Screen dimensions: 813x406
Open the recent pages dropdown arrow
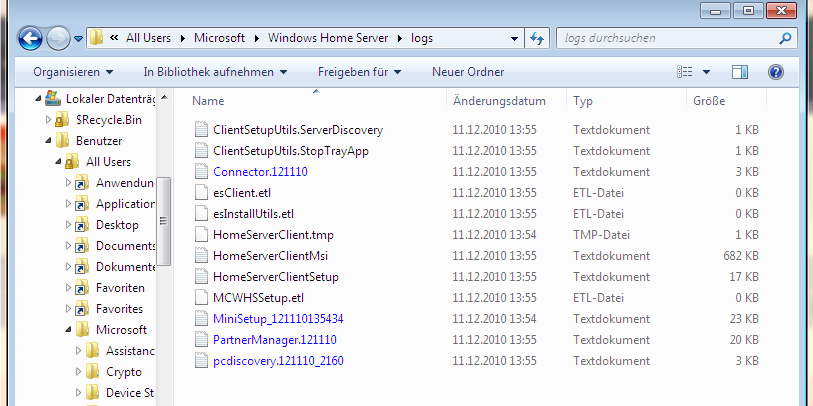pyautogui.click(x=78, y=38)
